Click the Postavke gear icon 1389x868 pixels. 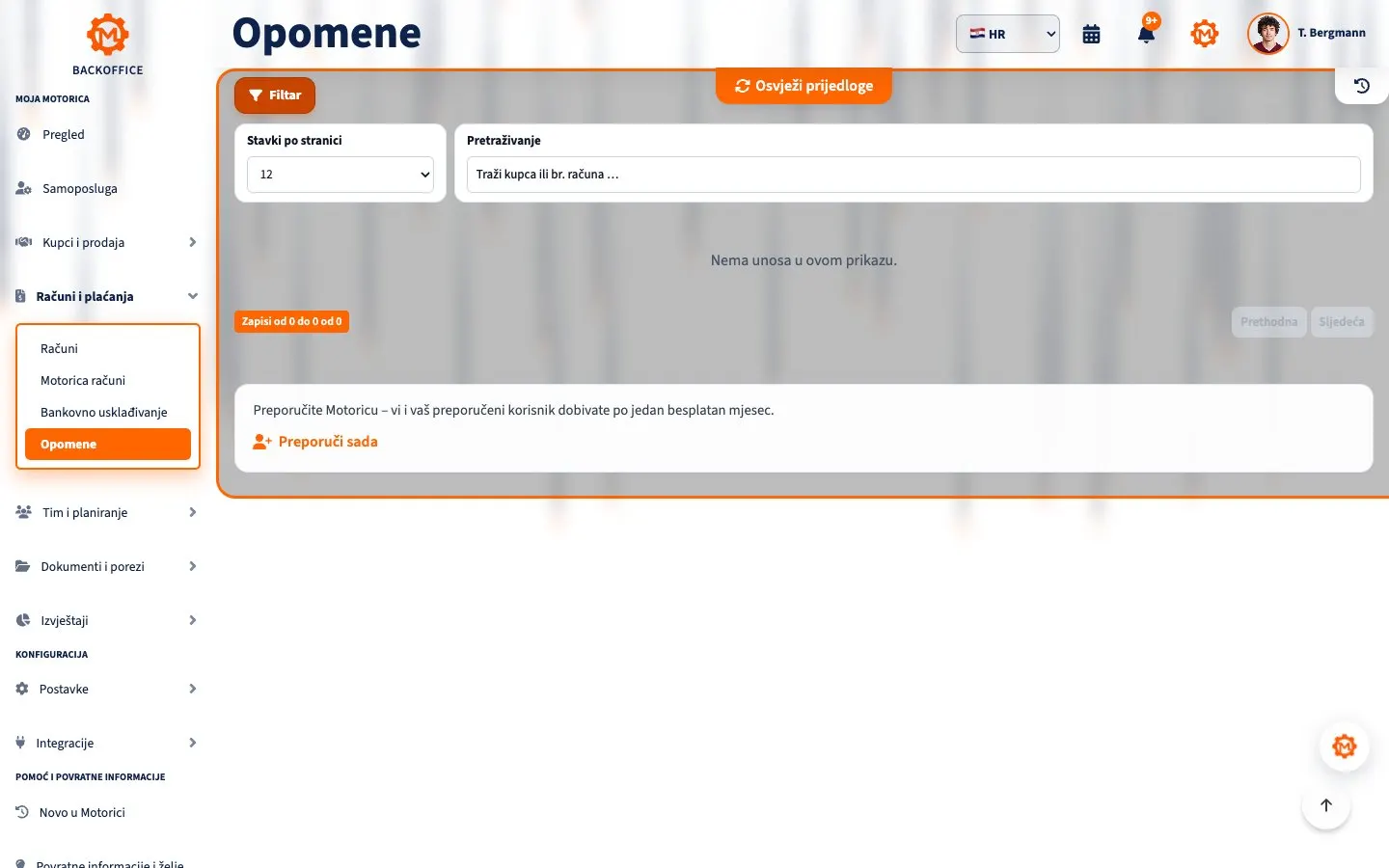(22, 689)
